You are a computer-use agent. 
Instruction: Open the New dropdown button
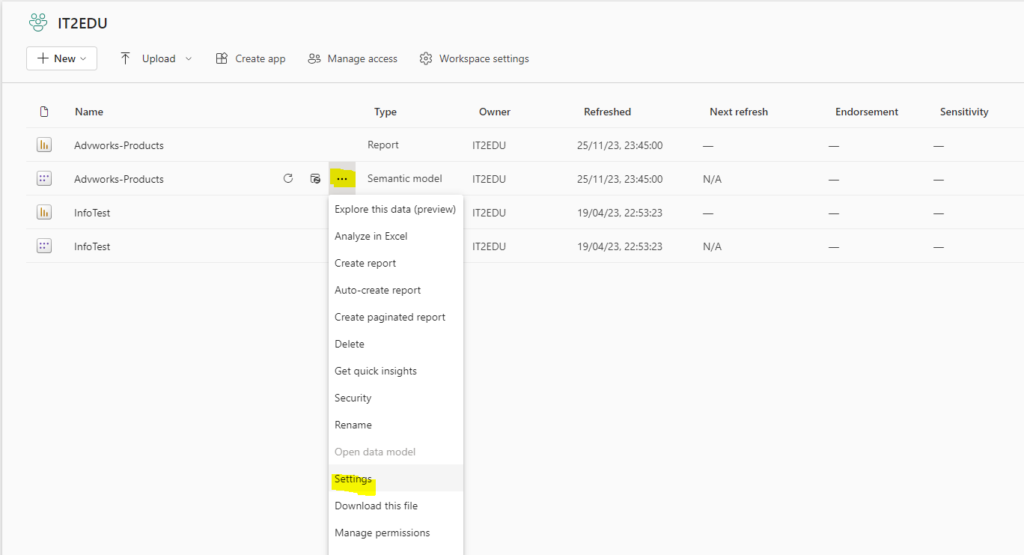click(61, 59)
